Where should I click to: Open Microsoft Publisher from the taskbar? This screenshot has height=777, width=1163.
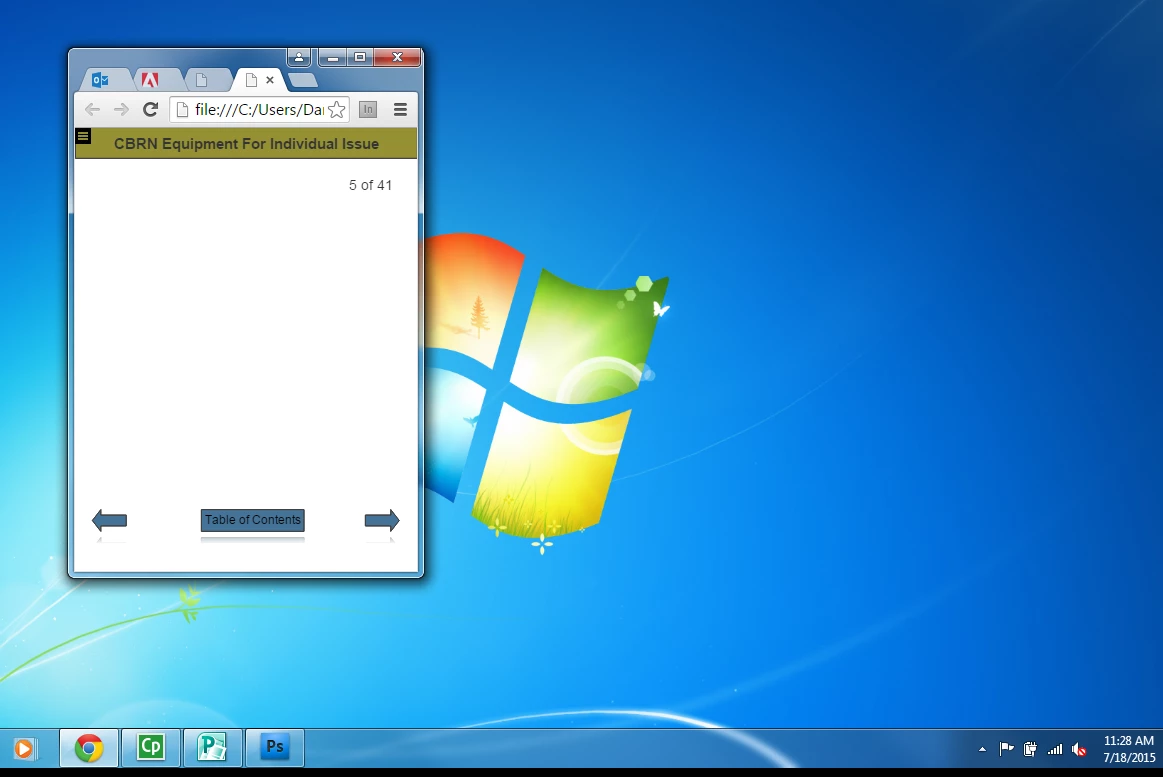212,747
